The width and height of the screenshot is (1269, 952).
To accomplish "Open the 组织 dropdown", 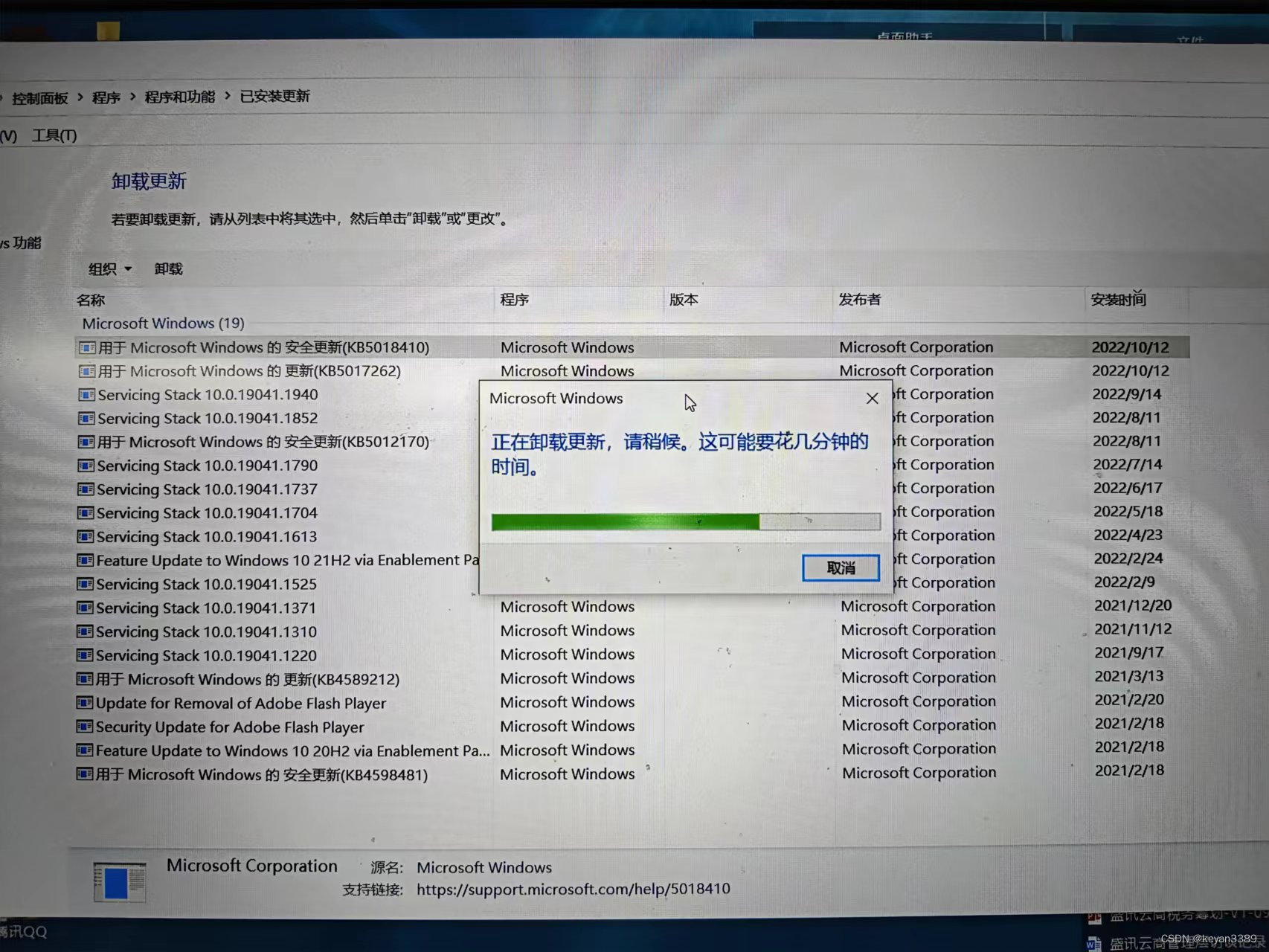I will click(x=110, y=269).
